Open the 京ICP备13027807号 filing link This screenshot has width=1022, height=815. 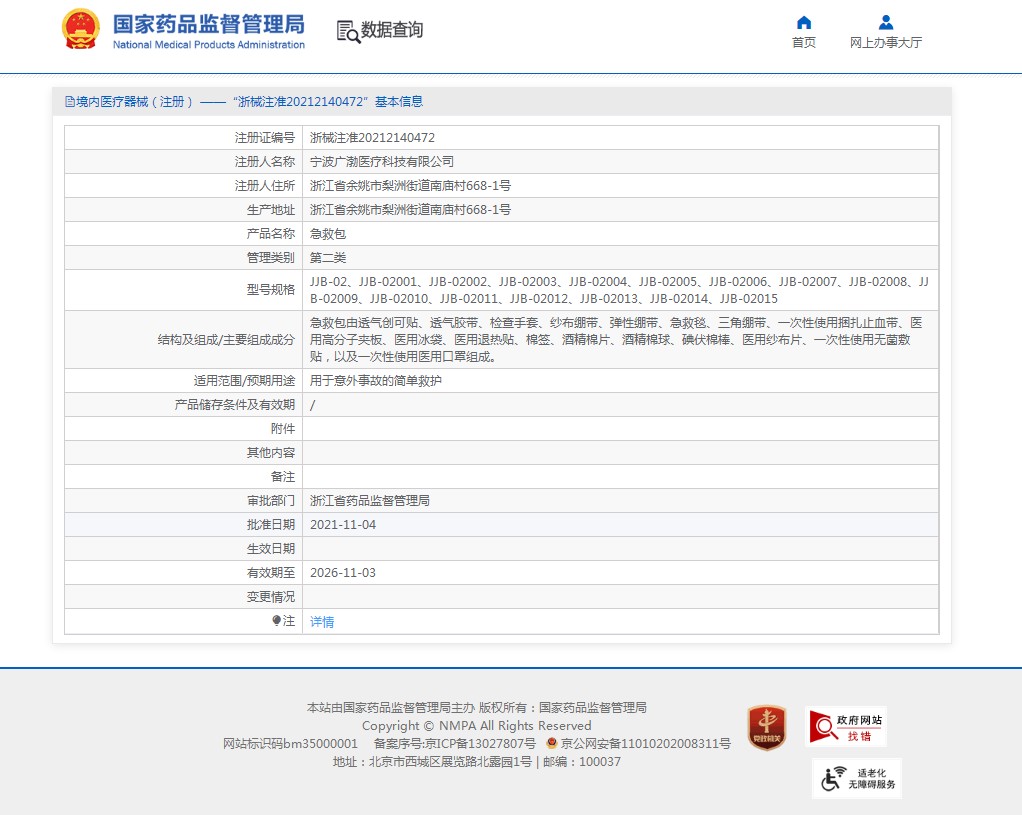[481, 744]
